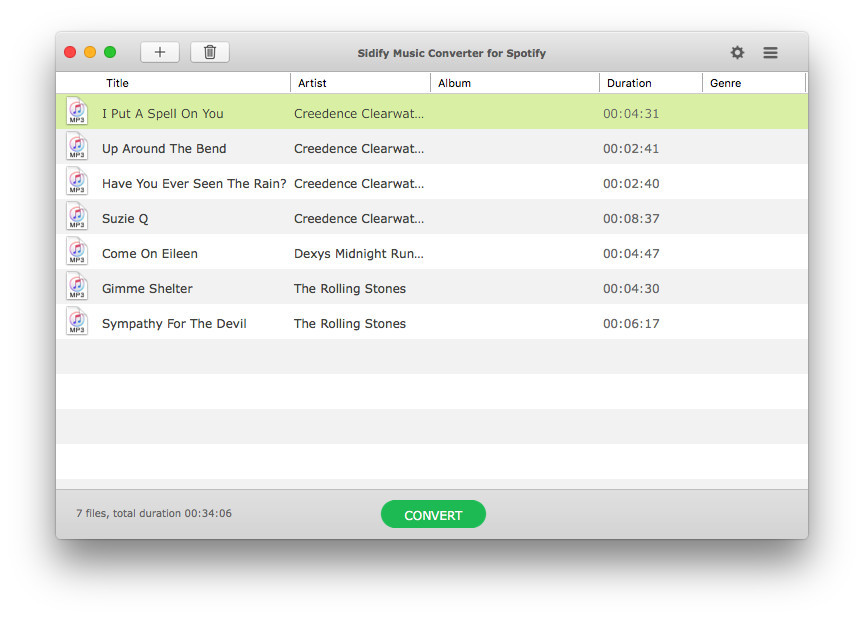The image size is (864, 619).
Task: Click The Rolling Stones artist for Gimme Shelter
Action: pos(350,289)
